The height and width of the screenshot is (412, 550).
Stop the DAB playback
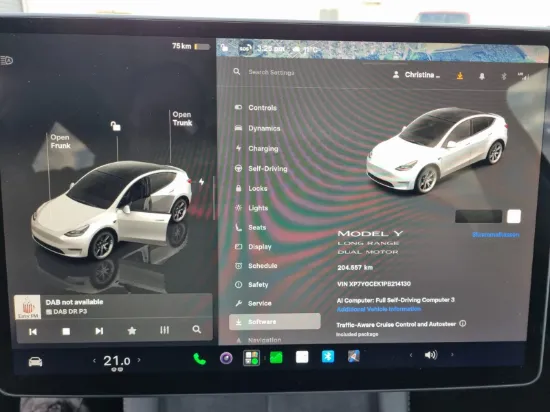tap(66, 331)
